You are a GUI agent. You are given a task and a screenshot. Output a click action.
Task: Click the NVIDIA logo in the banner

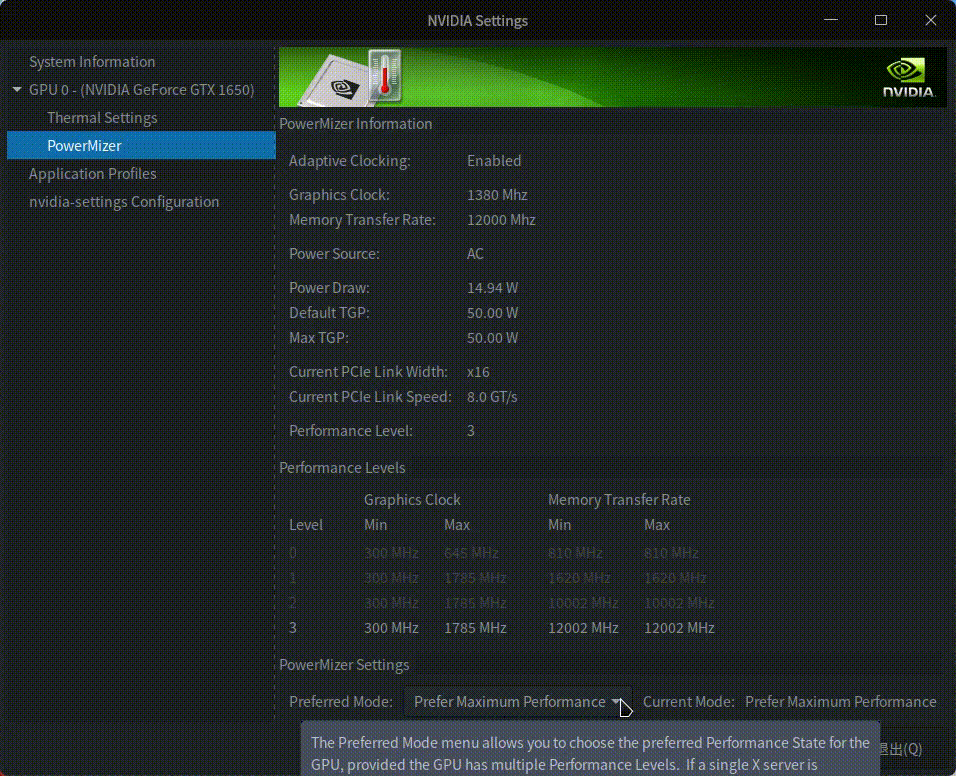click(907, 78)
